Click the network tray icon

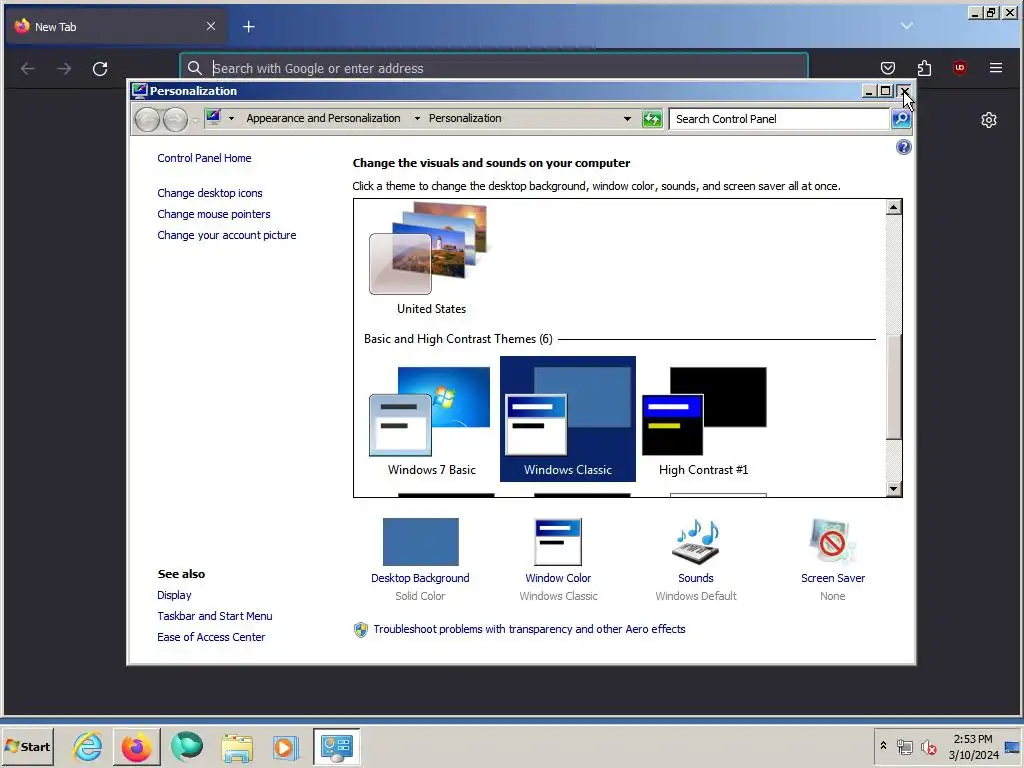click(x=904, y=747)
